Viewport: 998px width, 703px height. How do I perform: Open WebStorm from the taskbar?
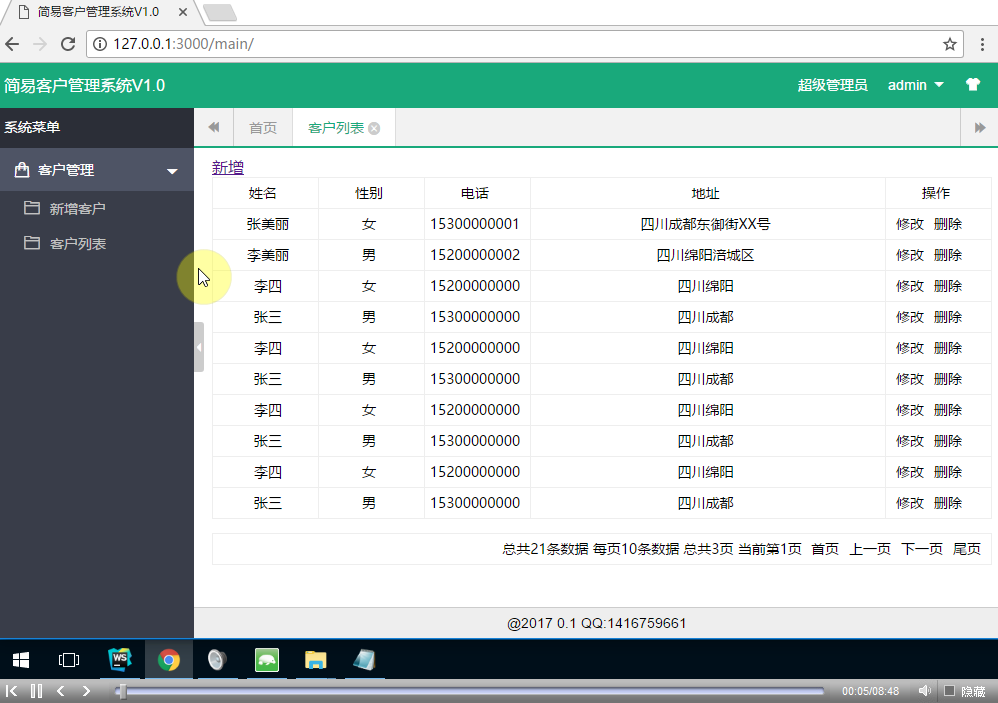[120, 660]
